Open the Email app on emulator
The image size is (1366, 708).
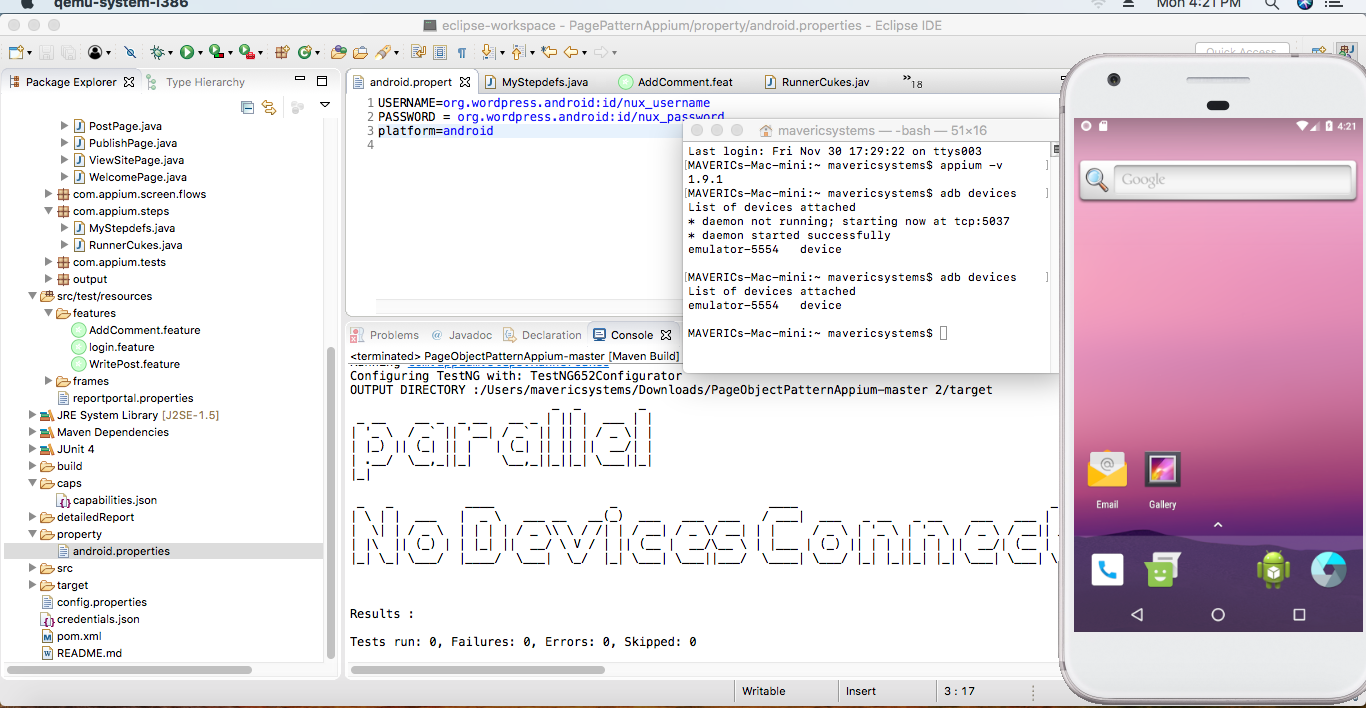coord(1107,478)
